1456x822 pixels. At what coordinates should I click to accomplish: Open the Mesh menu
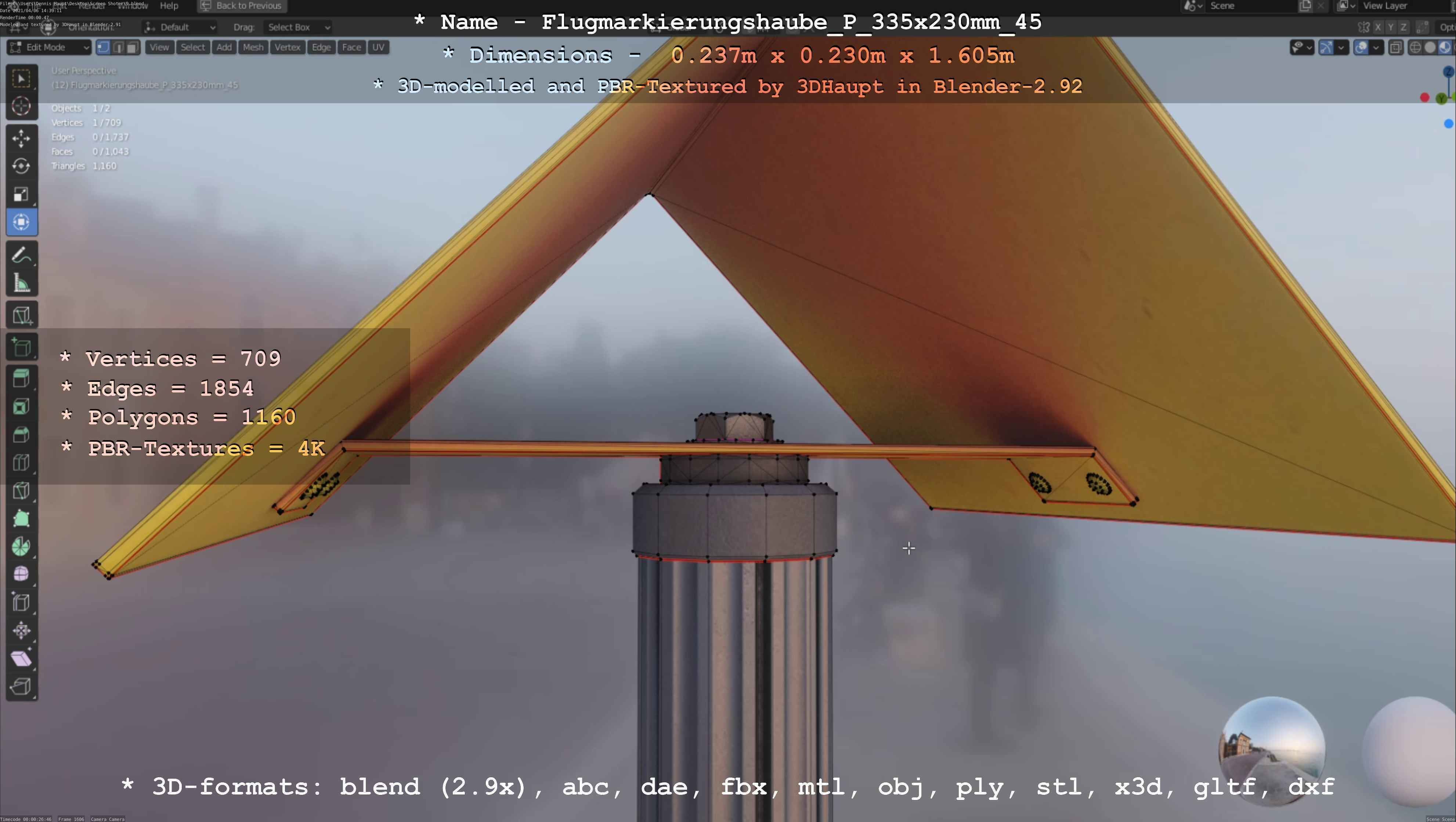point(253,47)
